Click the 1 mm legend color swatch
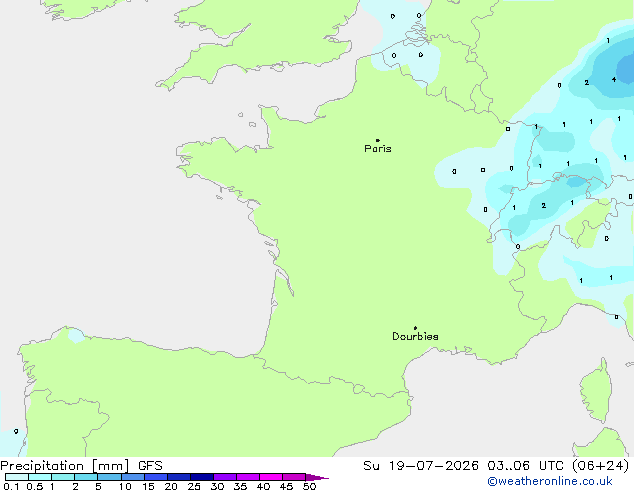 click(63, 477)
